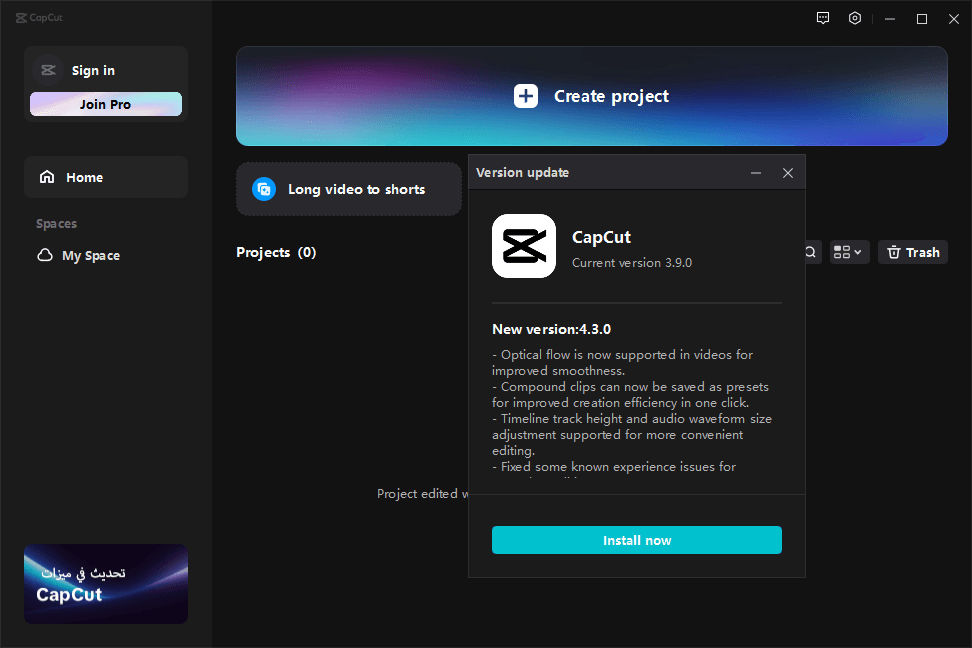Screen dimensions: 972x648
Task: Click the search magnifier icon for projects
Action: pos(810,253)
